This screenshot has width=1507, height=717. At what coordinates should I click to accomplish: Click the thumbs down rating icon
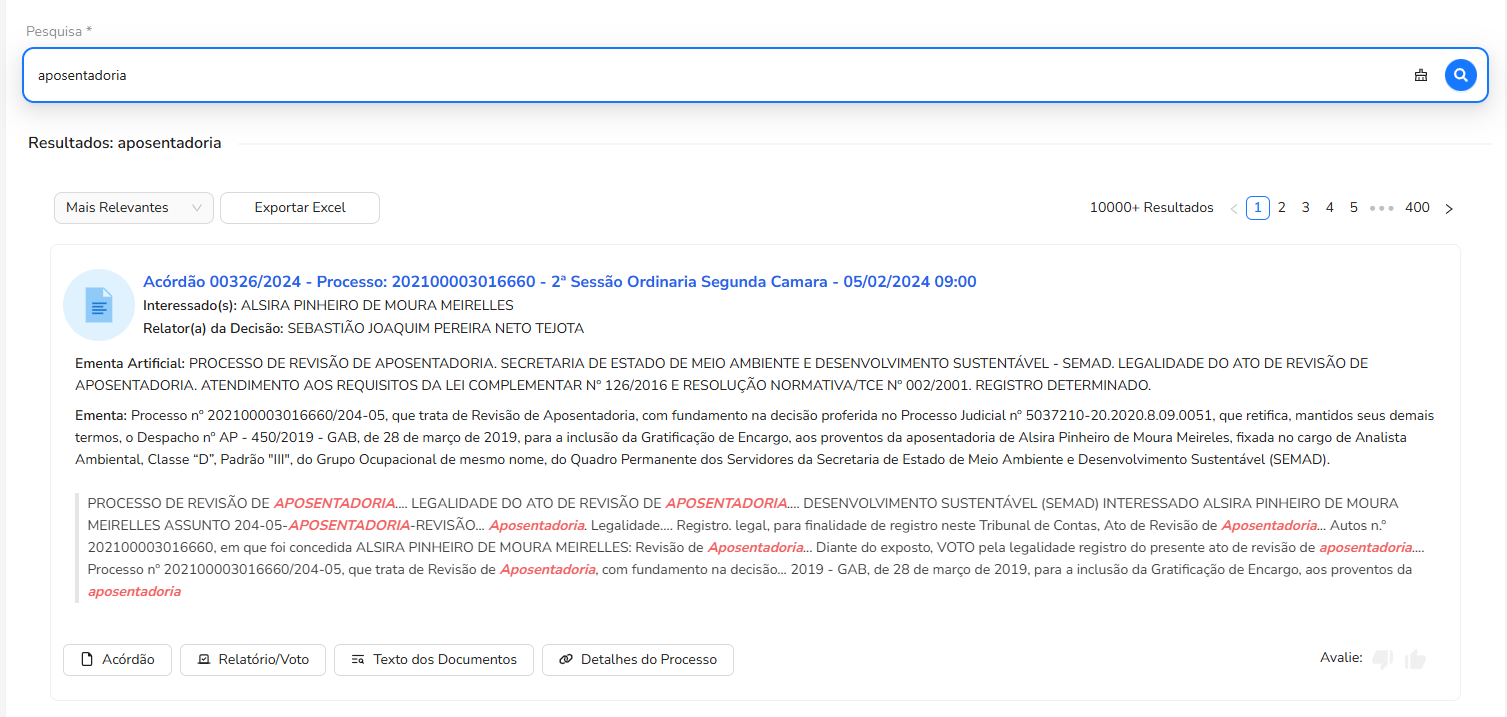(x=1383, y=659)
